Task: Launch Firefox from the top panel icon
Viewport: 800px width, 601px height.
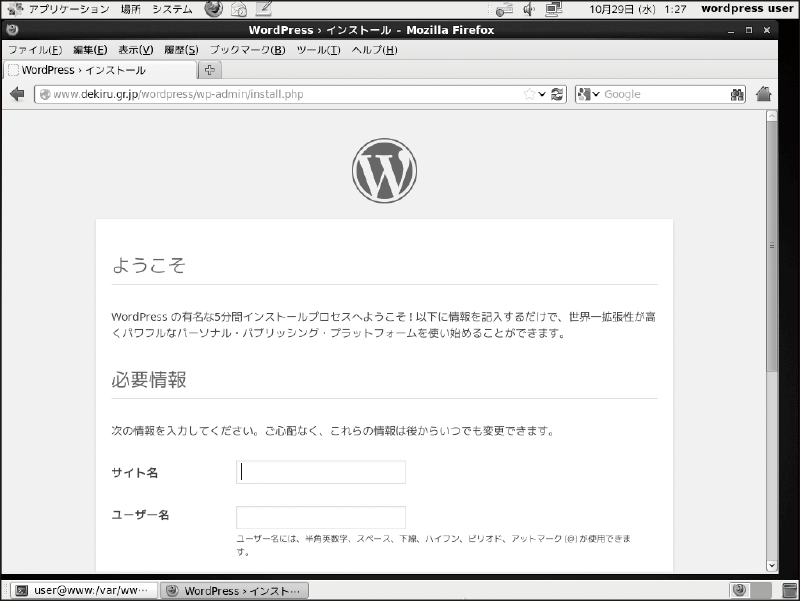Action: tap(214, 9)
